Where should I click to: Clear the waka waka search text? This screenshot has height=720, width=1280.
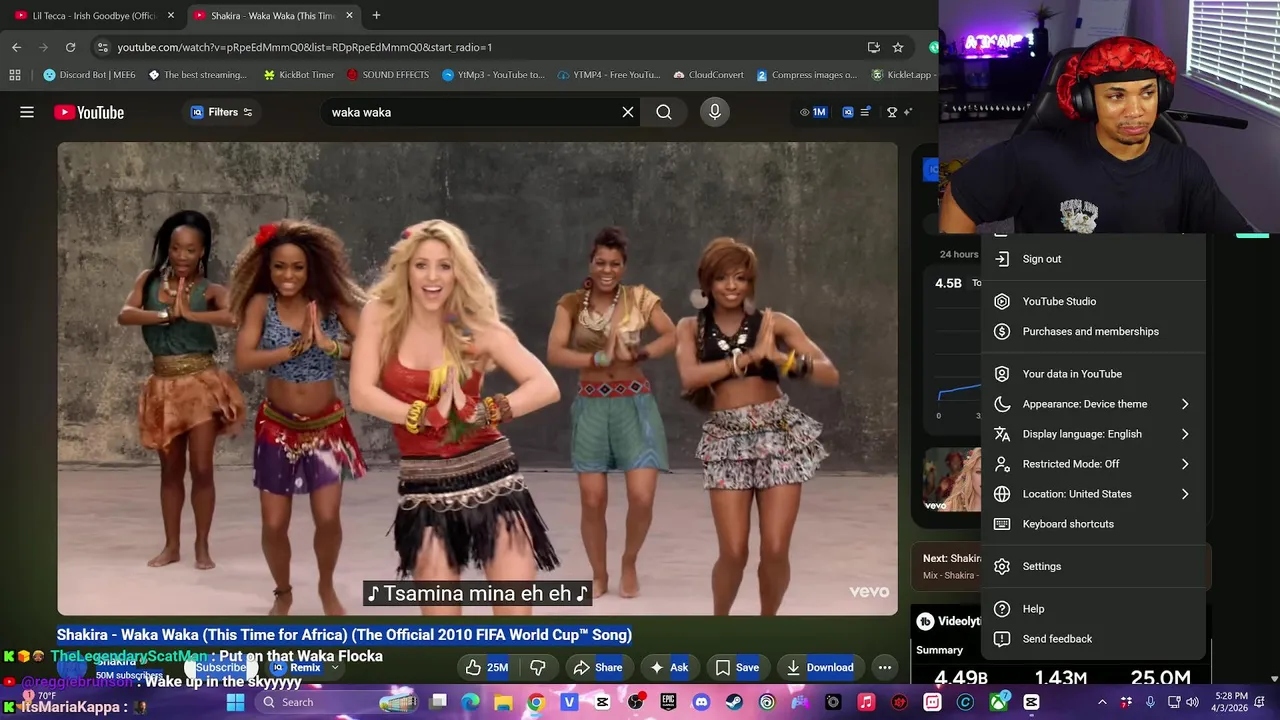point(628,112)
